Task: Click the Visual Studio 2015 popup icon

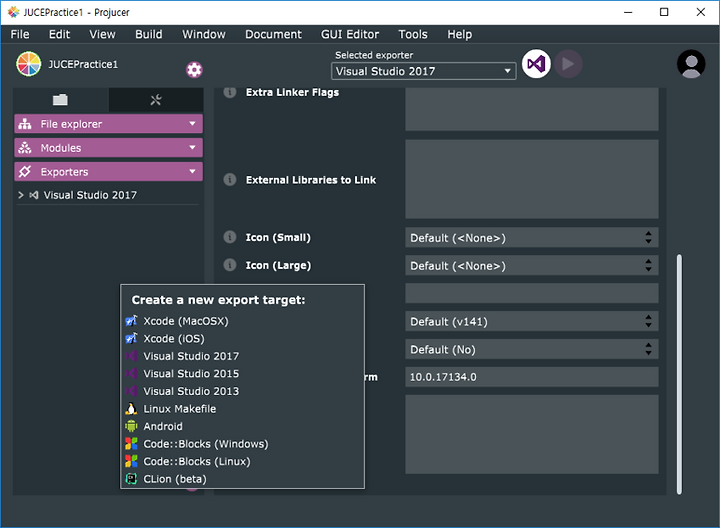Action: pyautogui.click(x=131, y=373)
